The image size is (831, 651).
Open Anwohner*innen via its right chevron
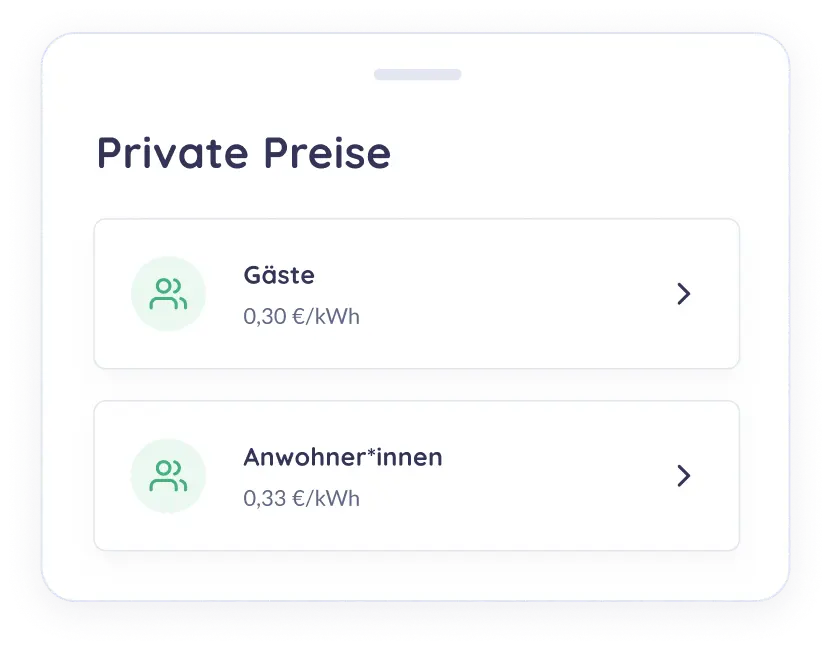684,475
